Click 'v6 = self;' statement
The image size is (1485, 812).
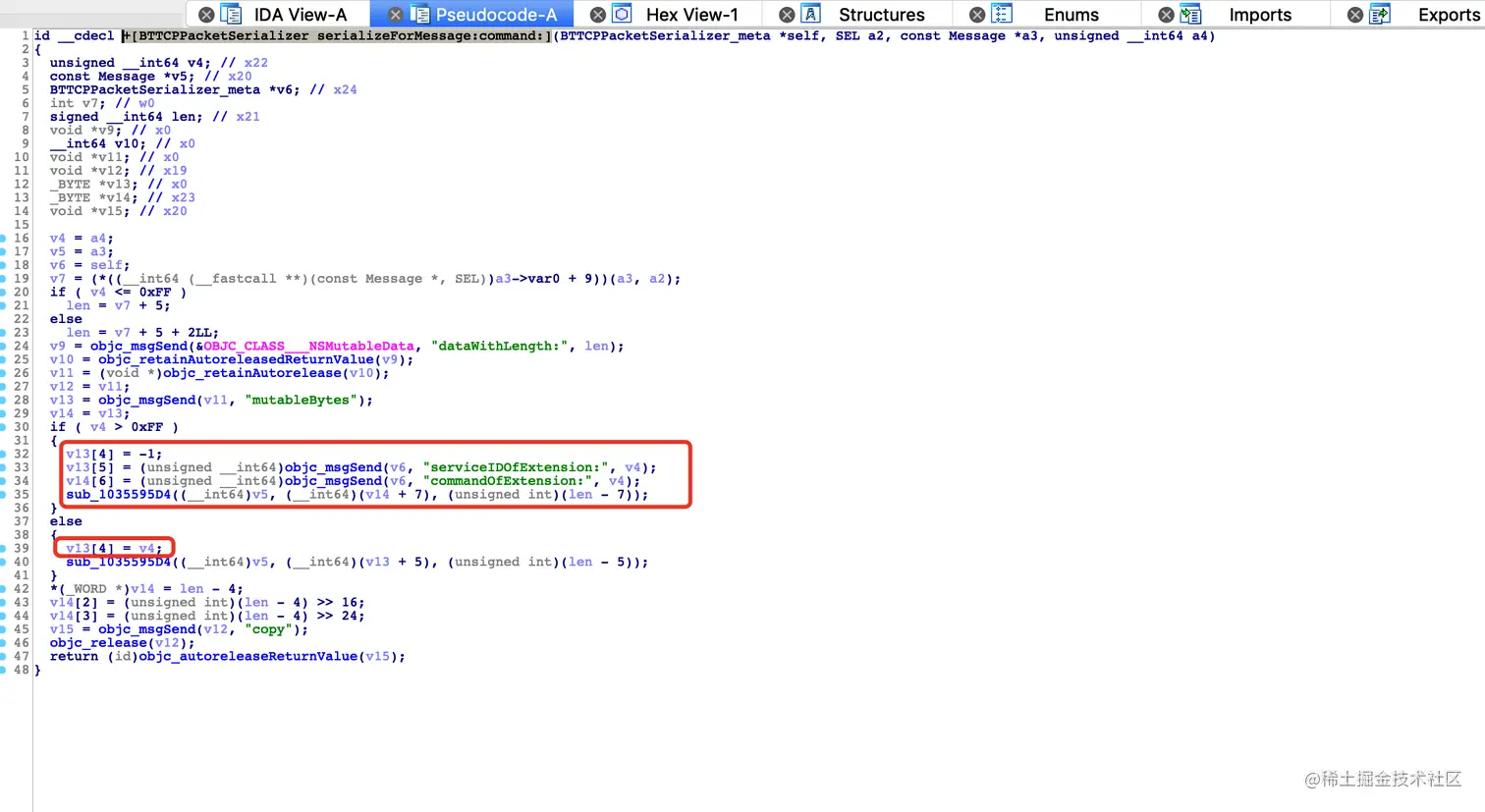pos(90,265)
